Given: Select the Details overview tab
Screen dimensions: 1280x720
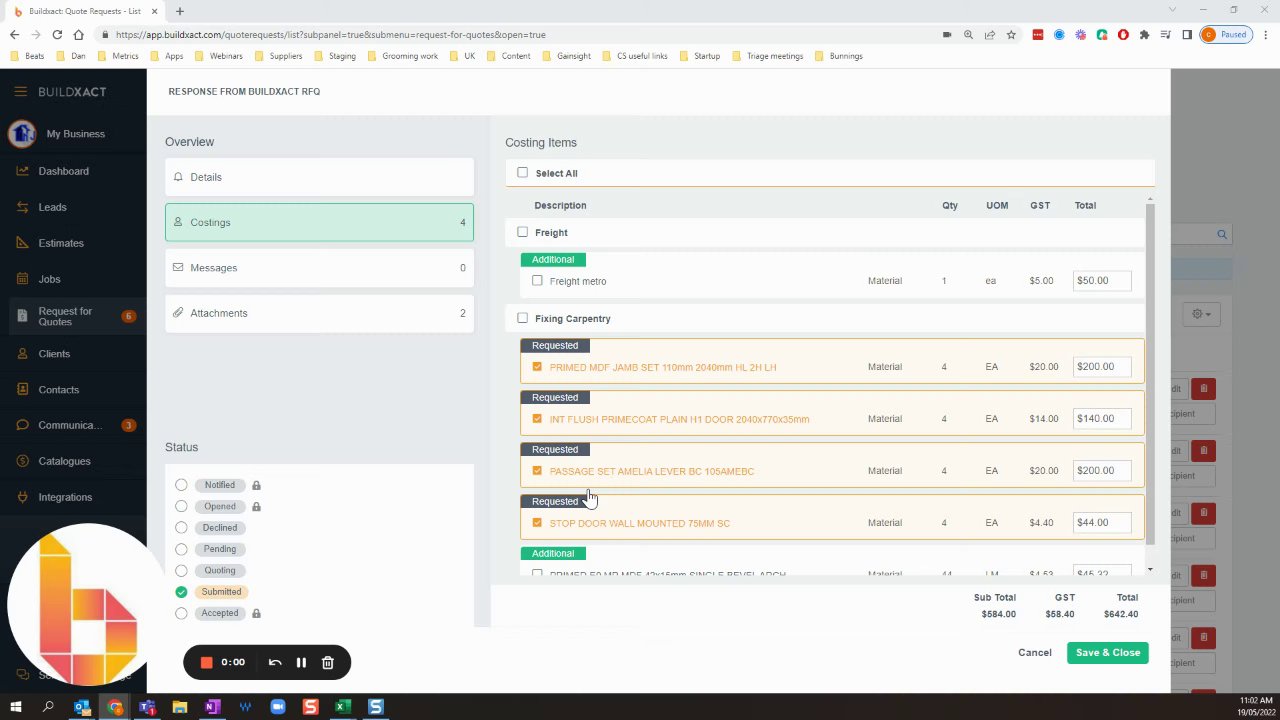Looking at the screenshot, I should click(319, 177).
